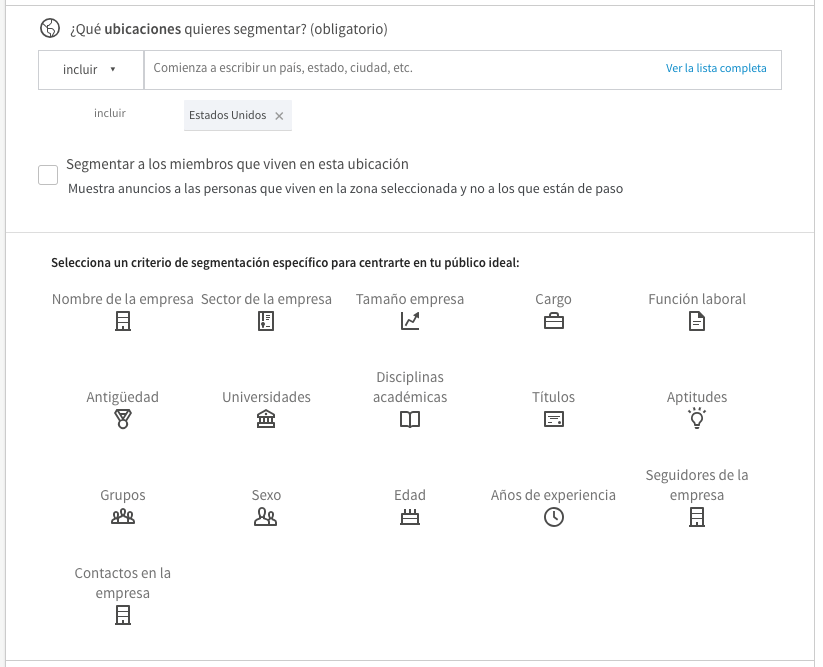Pick the Edad birthday cake icon
This screenshot has width=823, height=667.
[x=410, y=517]
